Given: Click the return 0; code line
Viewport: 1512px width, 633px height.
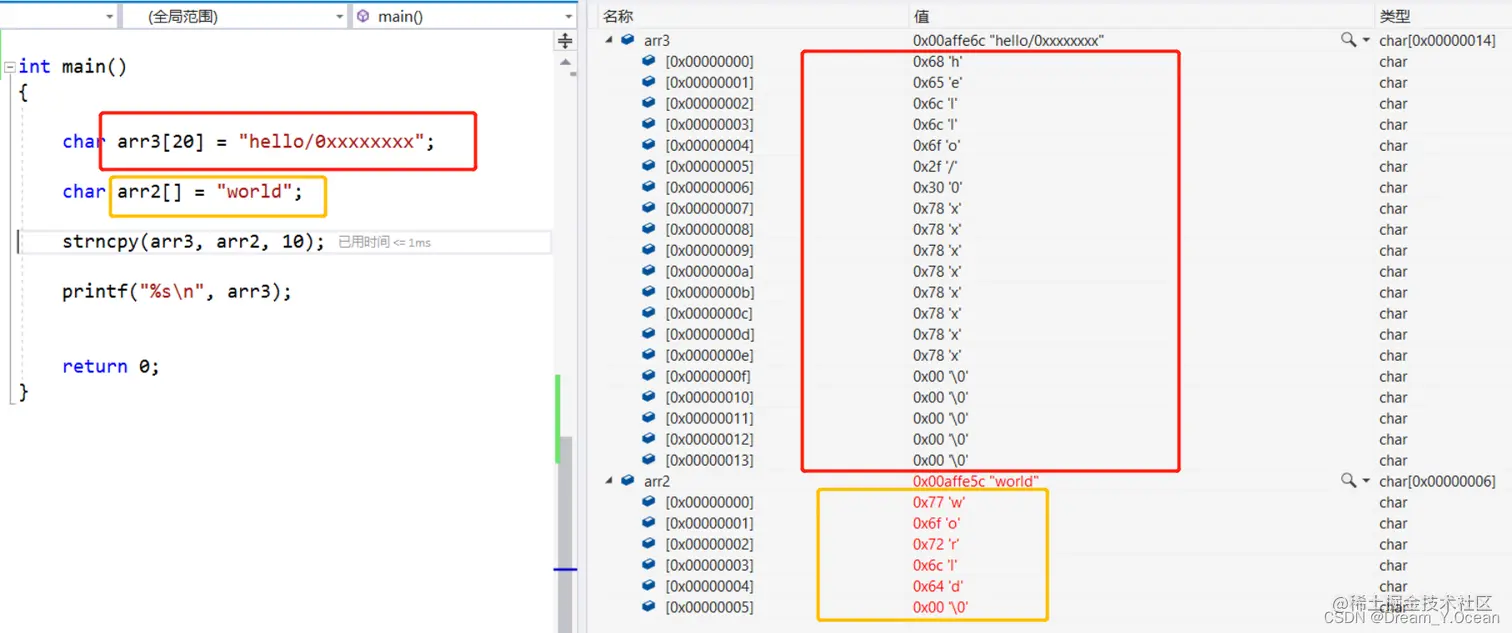Looking at the screenshot, I should click(111, 366).
